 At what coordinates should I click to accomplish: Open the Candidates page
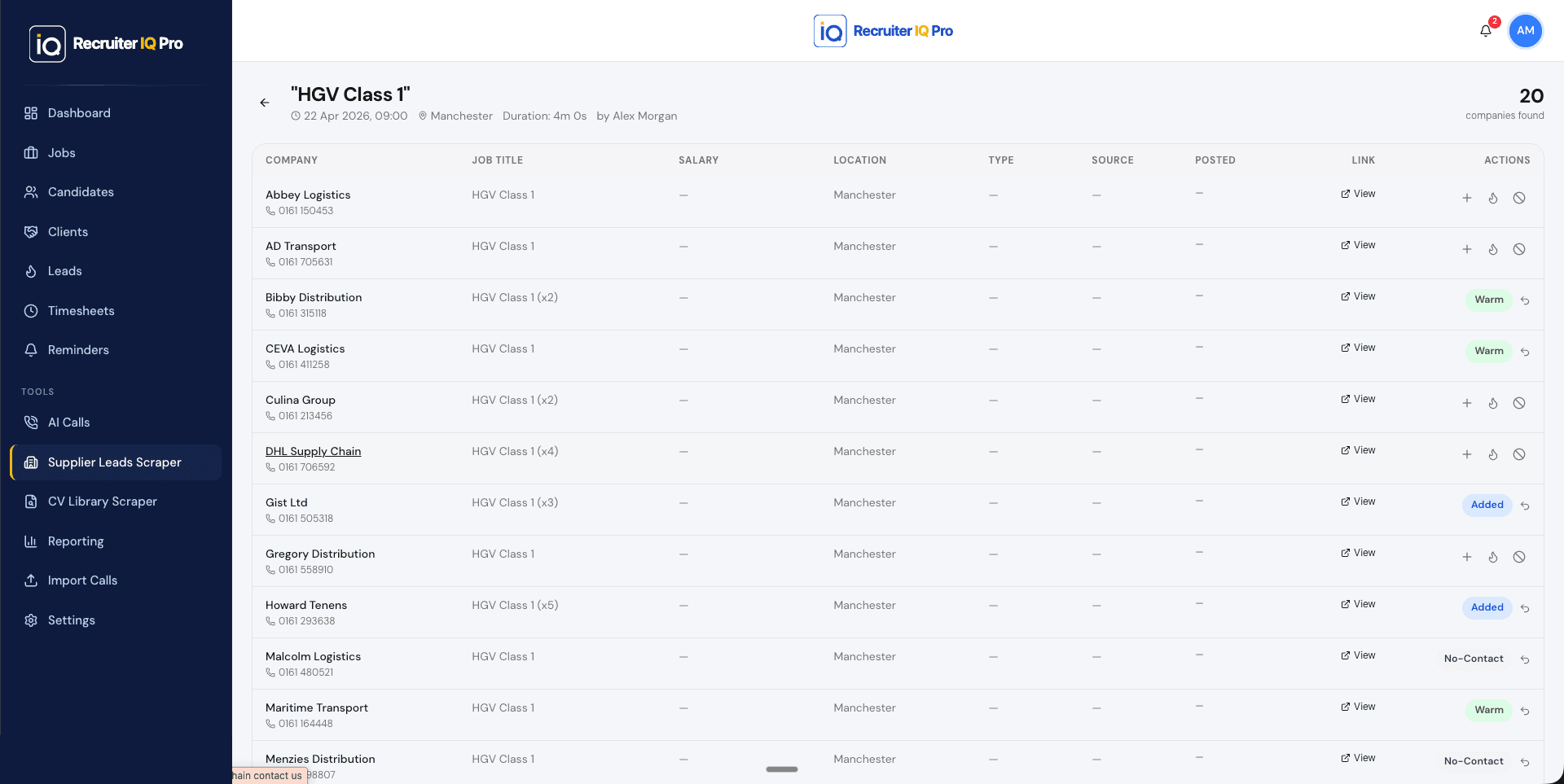pyautogui.click(x=116, y=192)
